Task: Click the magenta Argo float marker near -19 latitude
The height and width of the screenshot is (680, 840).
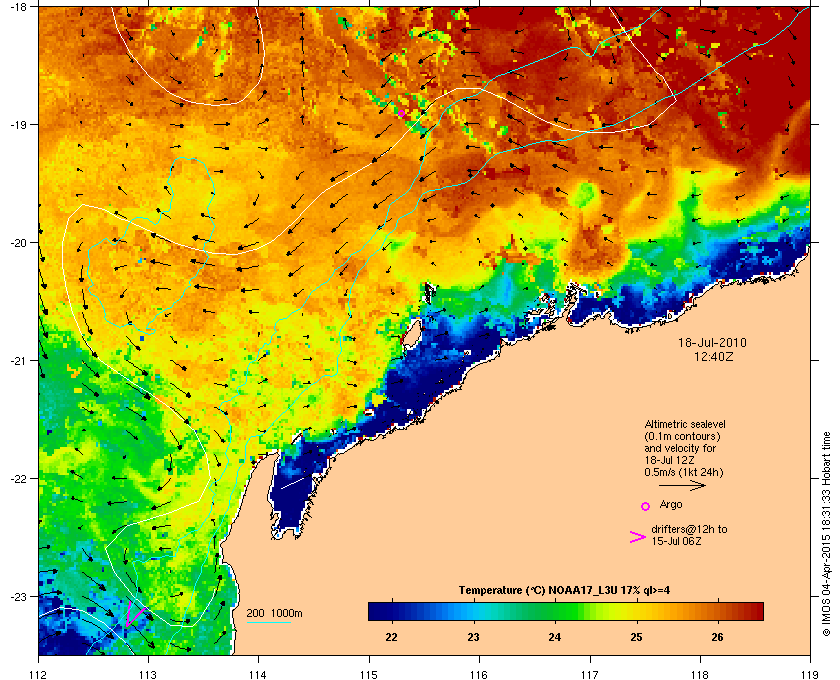Action: [401, 113]
